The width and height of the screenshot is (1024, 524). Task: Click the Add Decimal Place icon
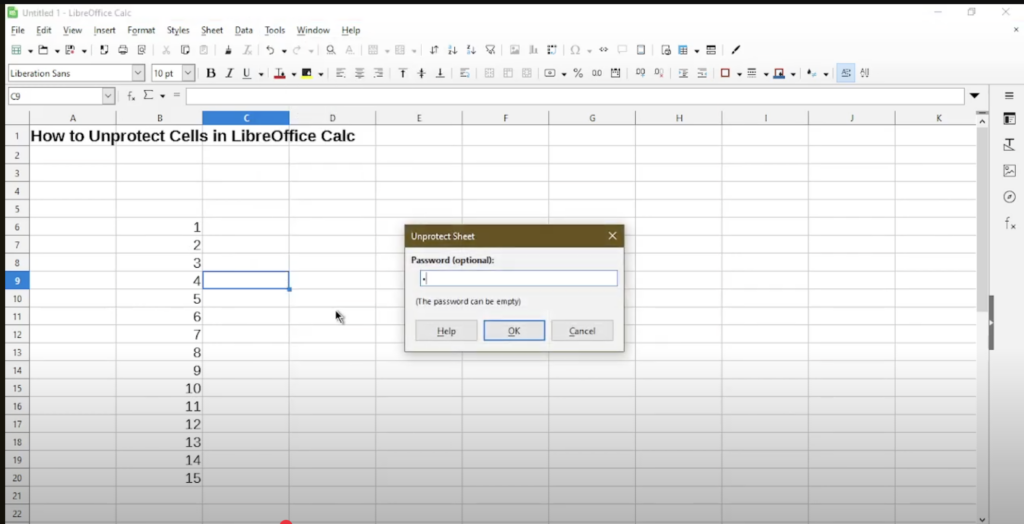[640, 73]
